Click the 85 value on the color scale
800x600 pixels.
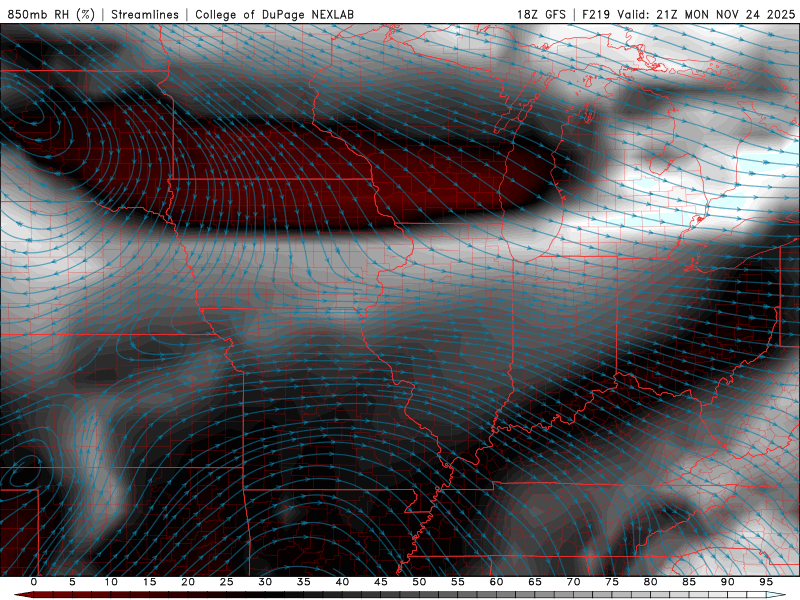tap(689, 582)
